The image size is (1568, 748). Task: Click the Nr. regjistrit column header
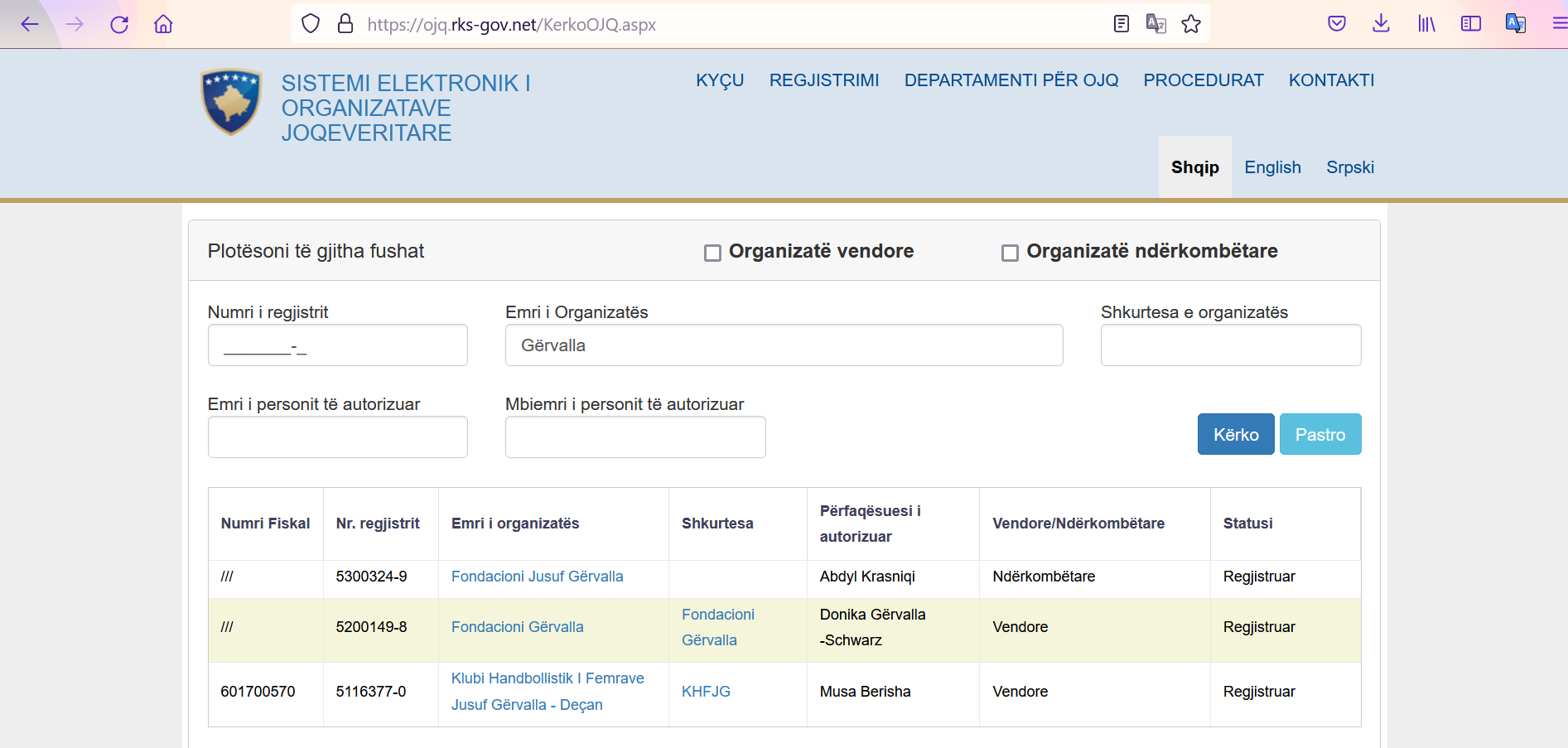pyautogui.click(x=378, y=524)
